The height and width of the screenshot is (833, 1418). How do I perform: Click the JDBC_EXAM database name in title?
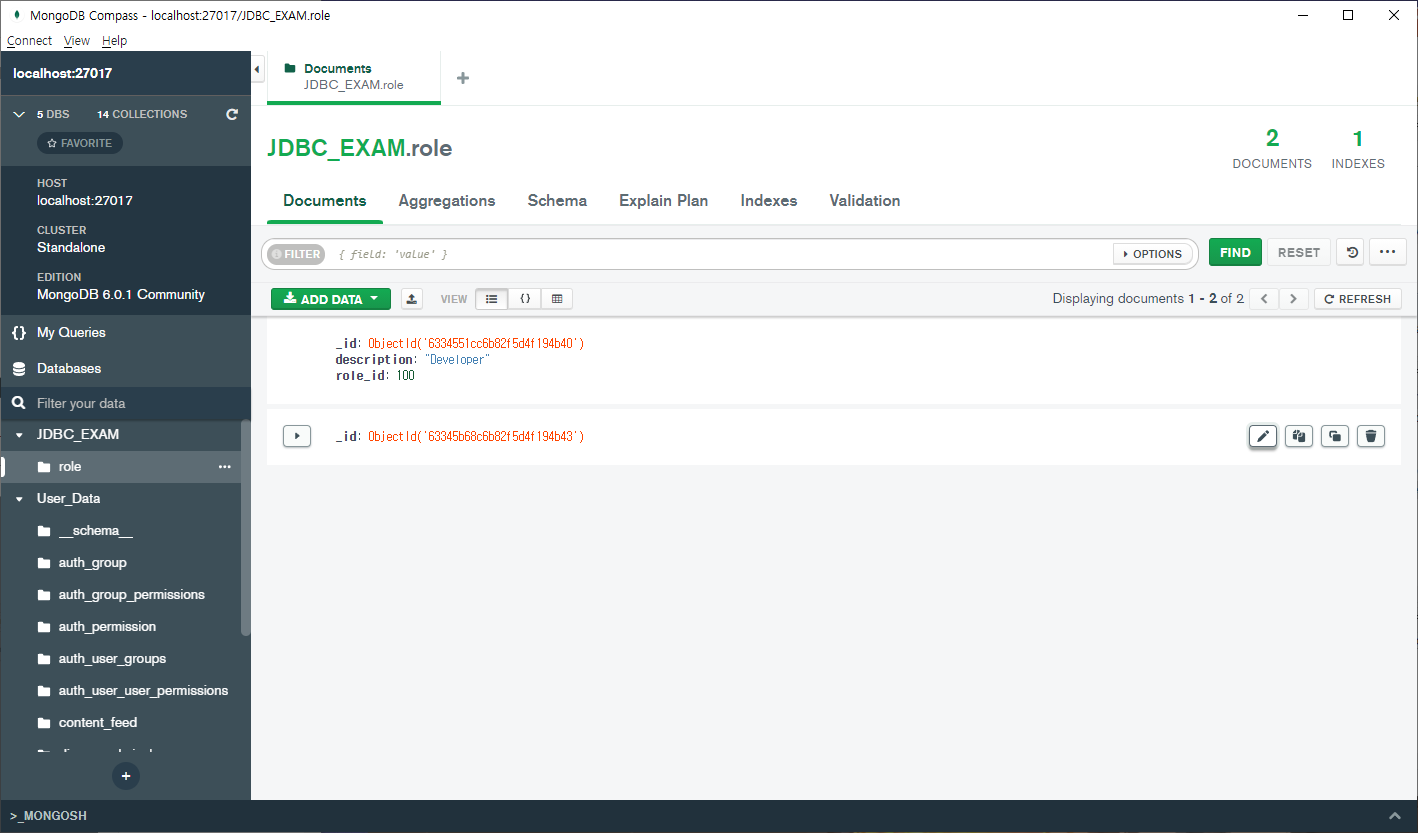click(335, 149)
